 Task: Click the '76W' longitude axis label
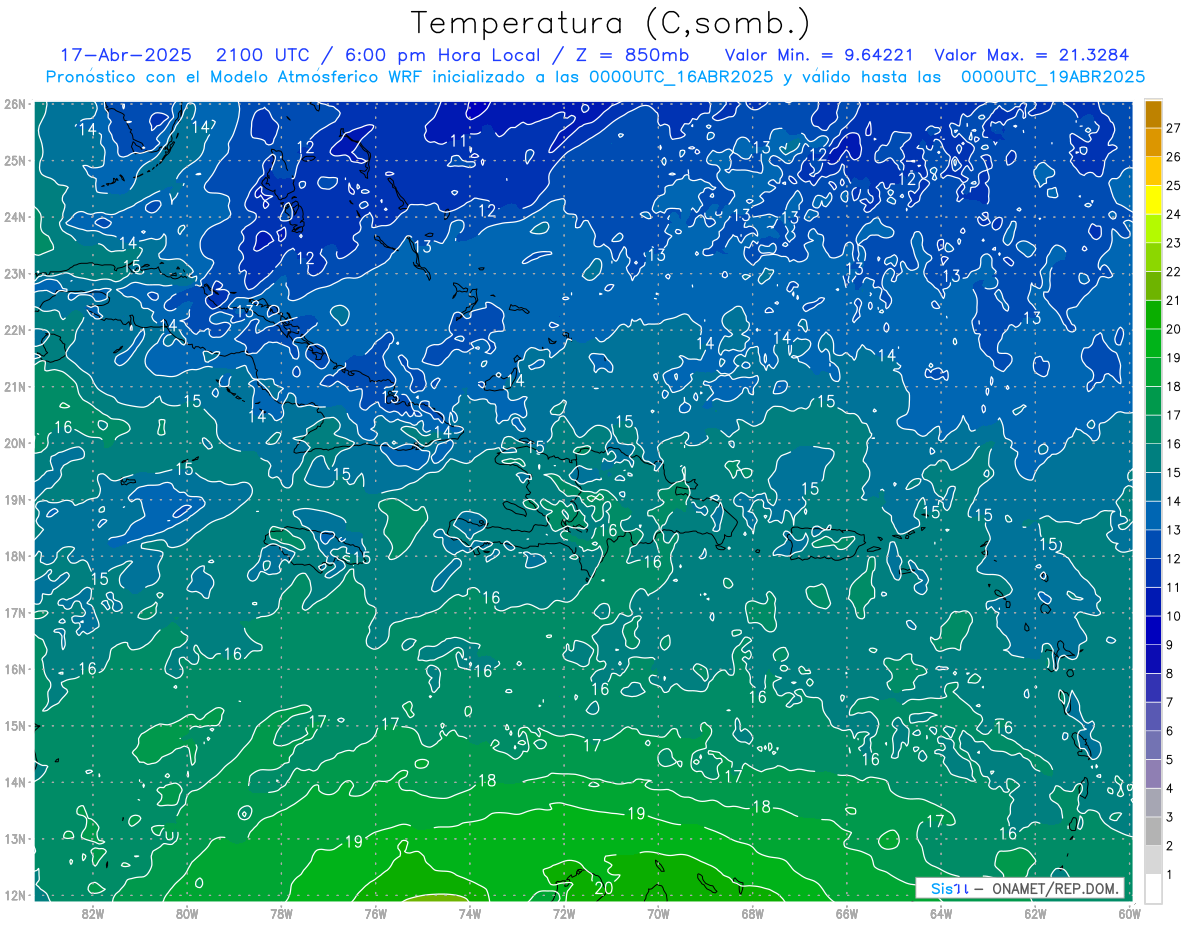coord(375,913)
